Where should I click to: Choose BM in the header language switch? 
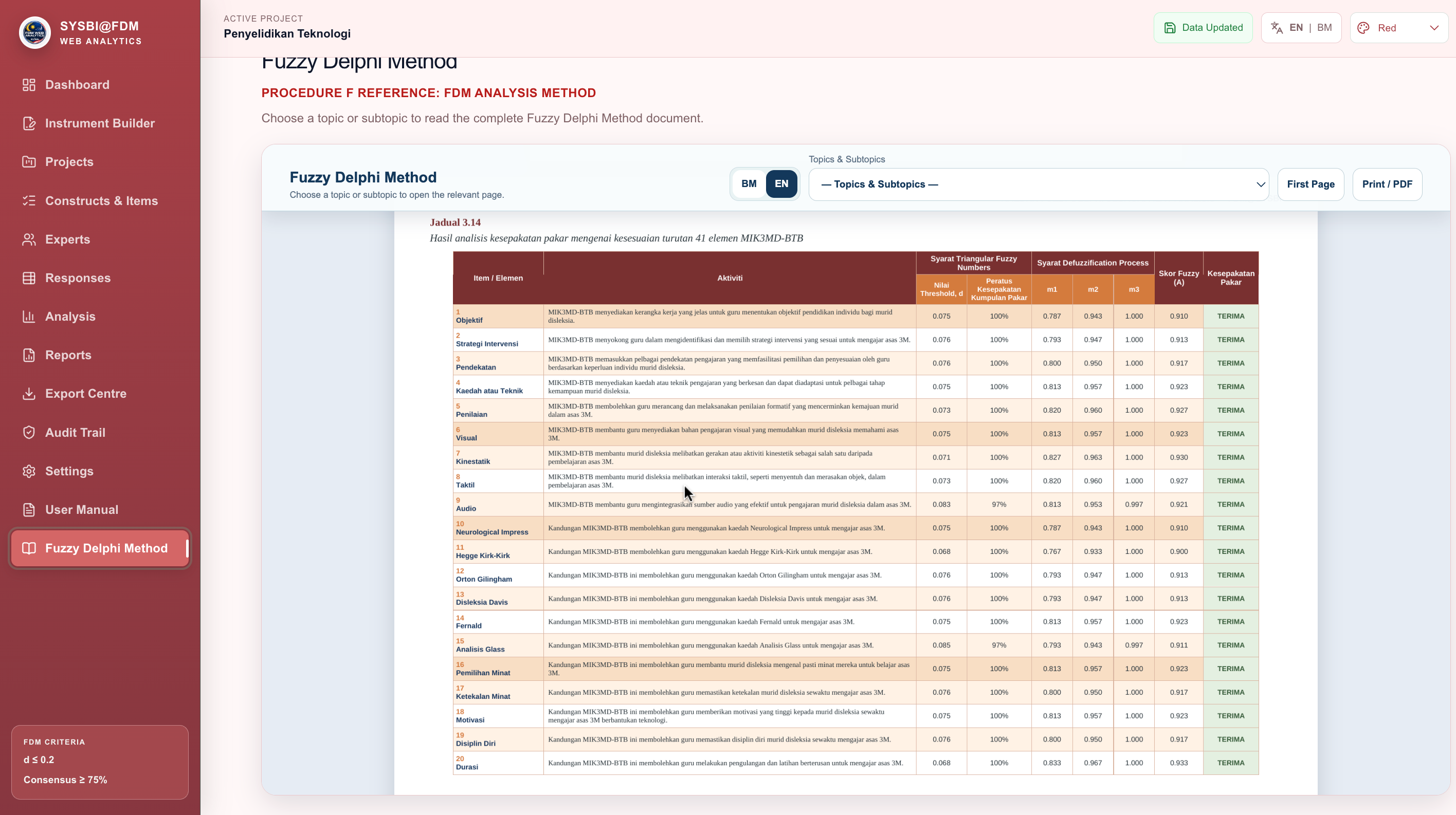point(1324,28)
